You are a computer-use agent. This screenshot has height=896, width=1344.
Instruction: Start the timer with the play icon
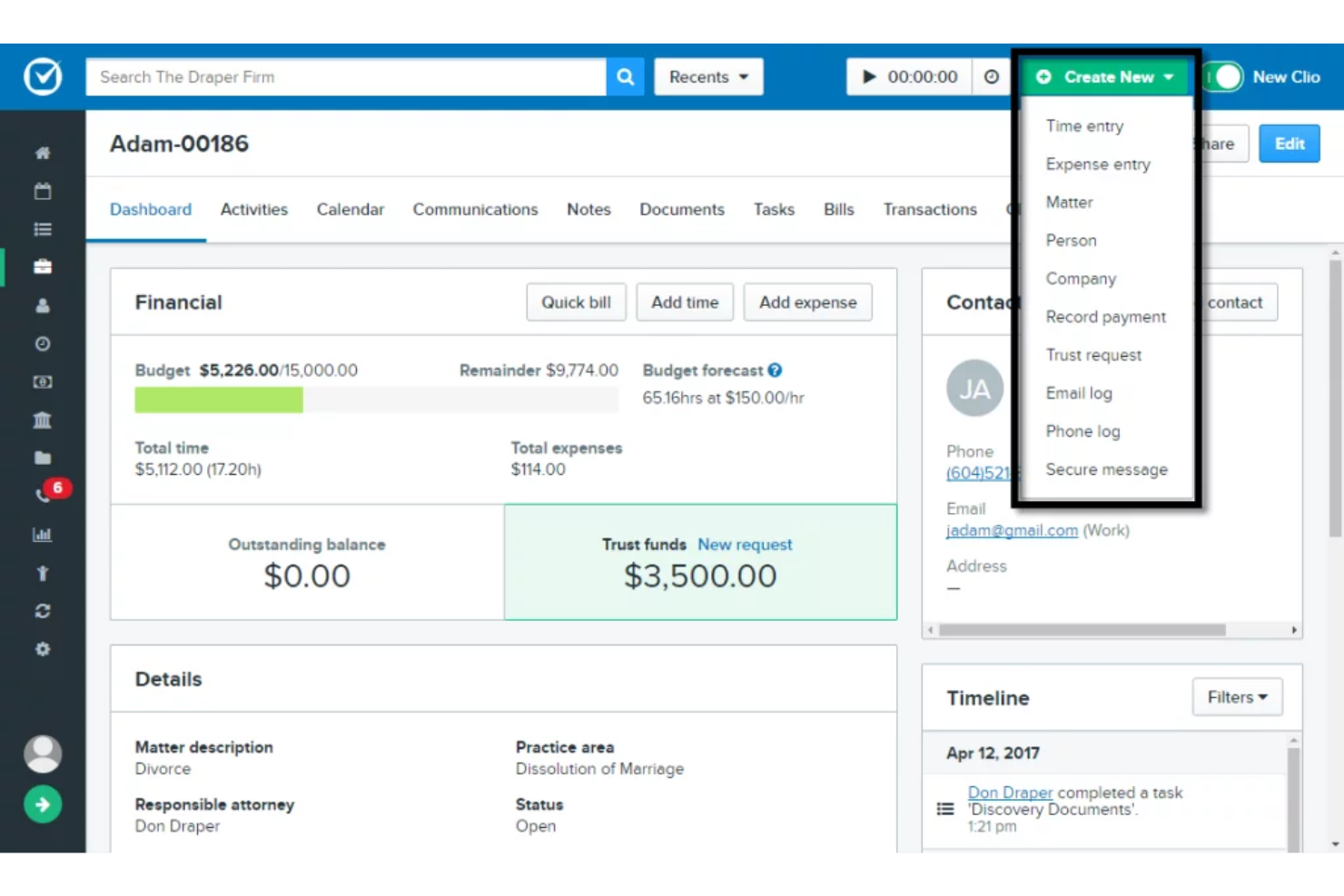(x=869, y=76)
